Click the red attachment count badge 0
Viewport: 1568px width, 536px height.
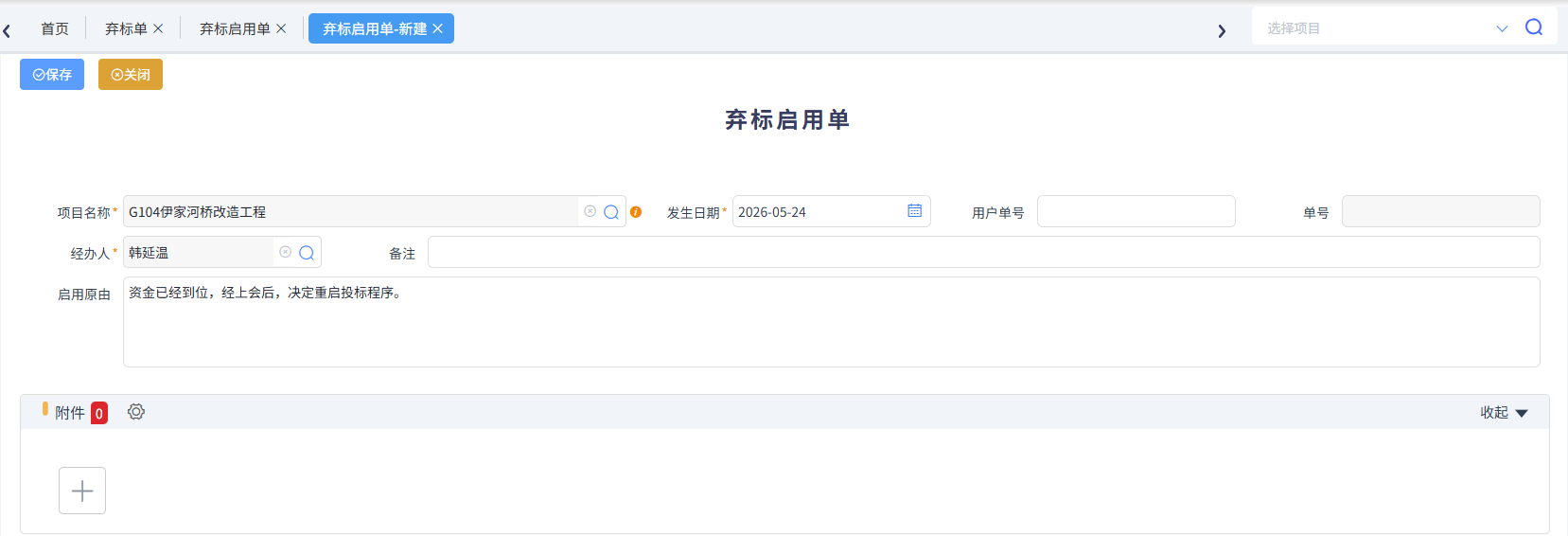tap(99, 413)
